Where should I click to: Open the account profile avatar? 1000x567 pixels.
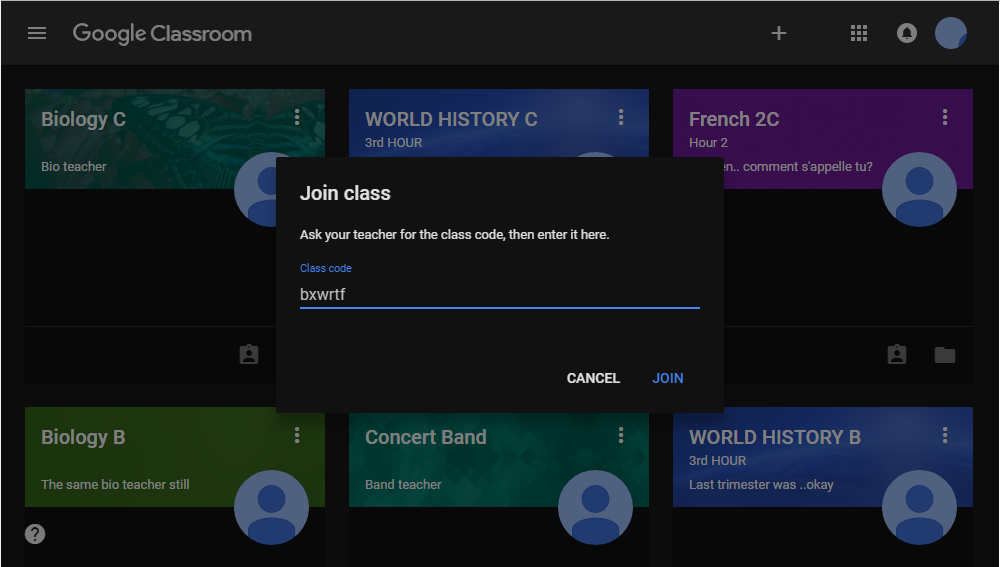coord(951,33)
